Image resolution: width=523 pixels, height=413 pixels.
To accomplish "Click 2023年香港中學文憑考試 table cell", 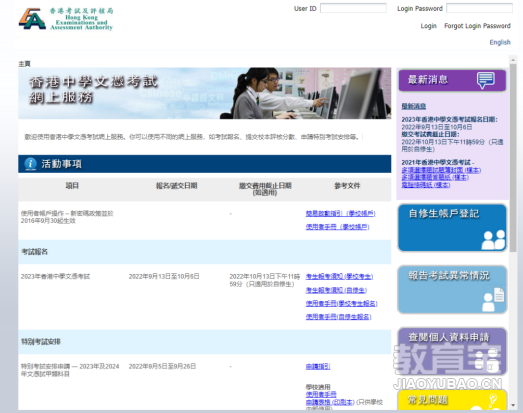I will tap(55, 277).
